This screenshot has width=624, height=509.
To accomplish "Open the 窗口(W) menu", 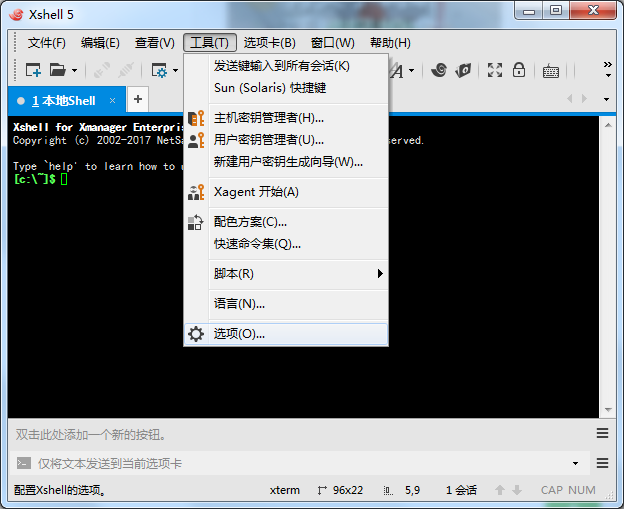I will [x=333, y=43].
